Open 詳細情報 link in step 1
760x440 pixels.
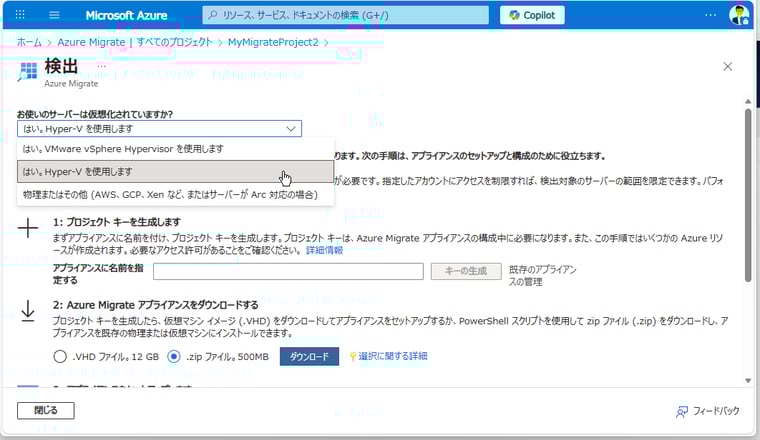point(324,250)
